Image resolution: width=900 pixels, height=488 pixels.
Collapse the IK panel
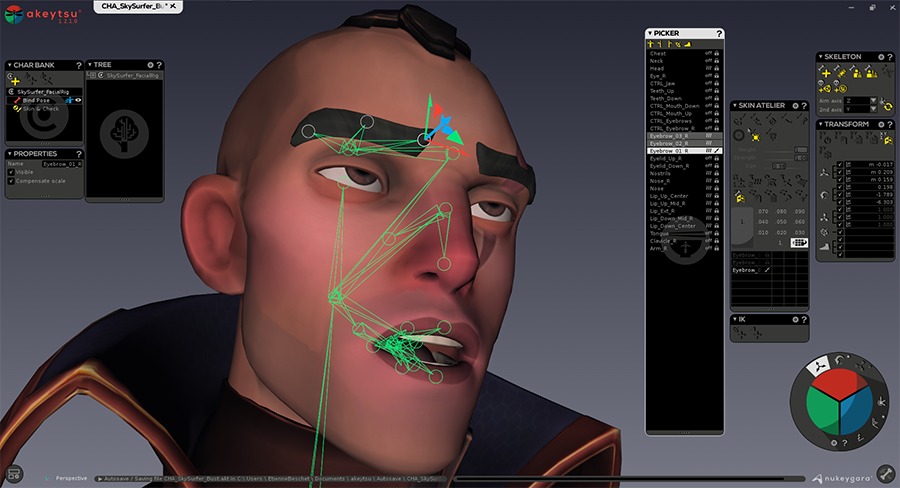coord(735,319)
